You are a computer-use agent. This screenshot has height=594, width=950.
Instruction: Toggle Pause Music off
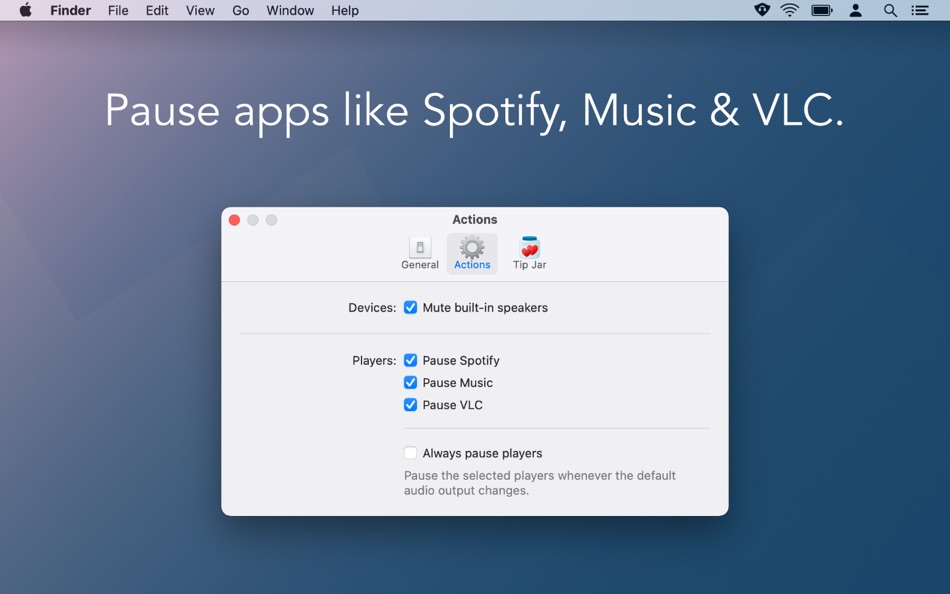click(x=410, y=382)
